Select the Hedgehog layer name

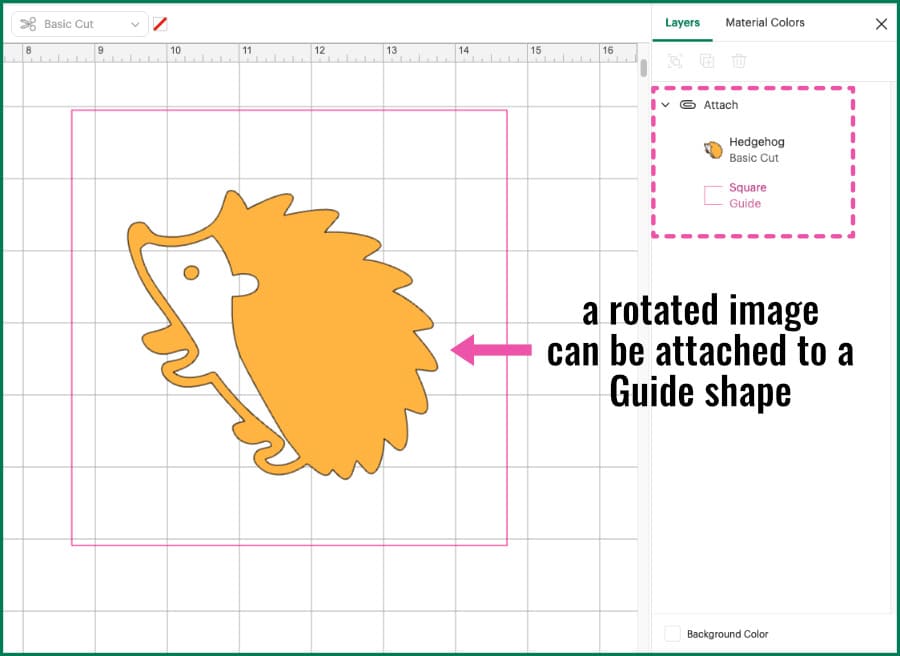click(x=757, y=142)
